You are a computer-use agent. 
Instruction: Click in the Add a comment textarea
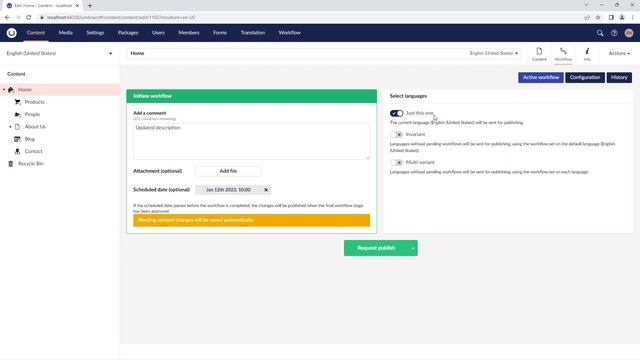(x=251, y=141)
